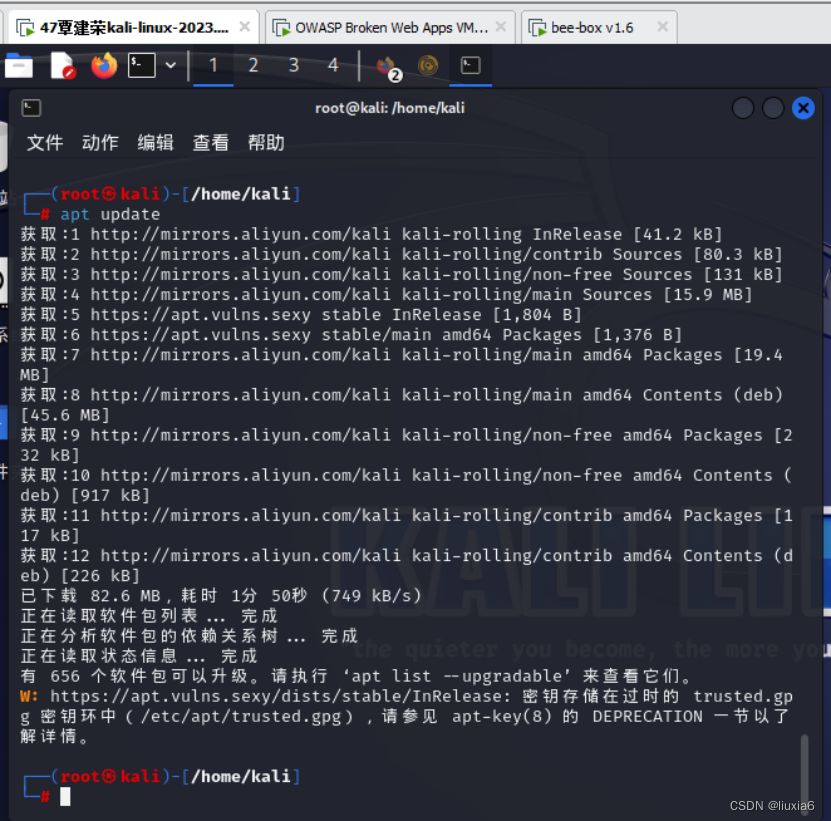This screenshot has width=831, height=821.
Task: Open the 查看 menu in the terminal
Action: 210,142
